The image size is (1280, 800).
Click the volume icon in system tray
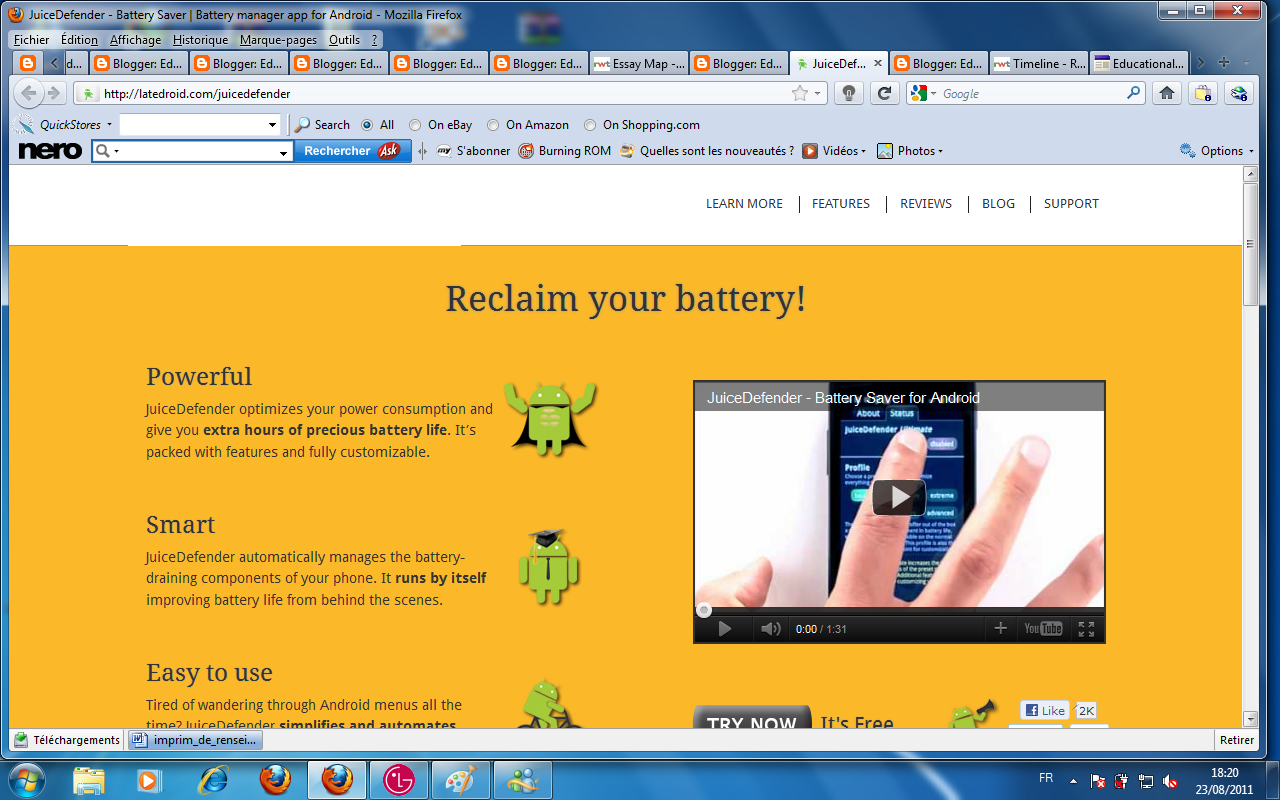pos(1170,780)
